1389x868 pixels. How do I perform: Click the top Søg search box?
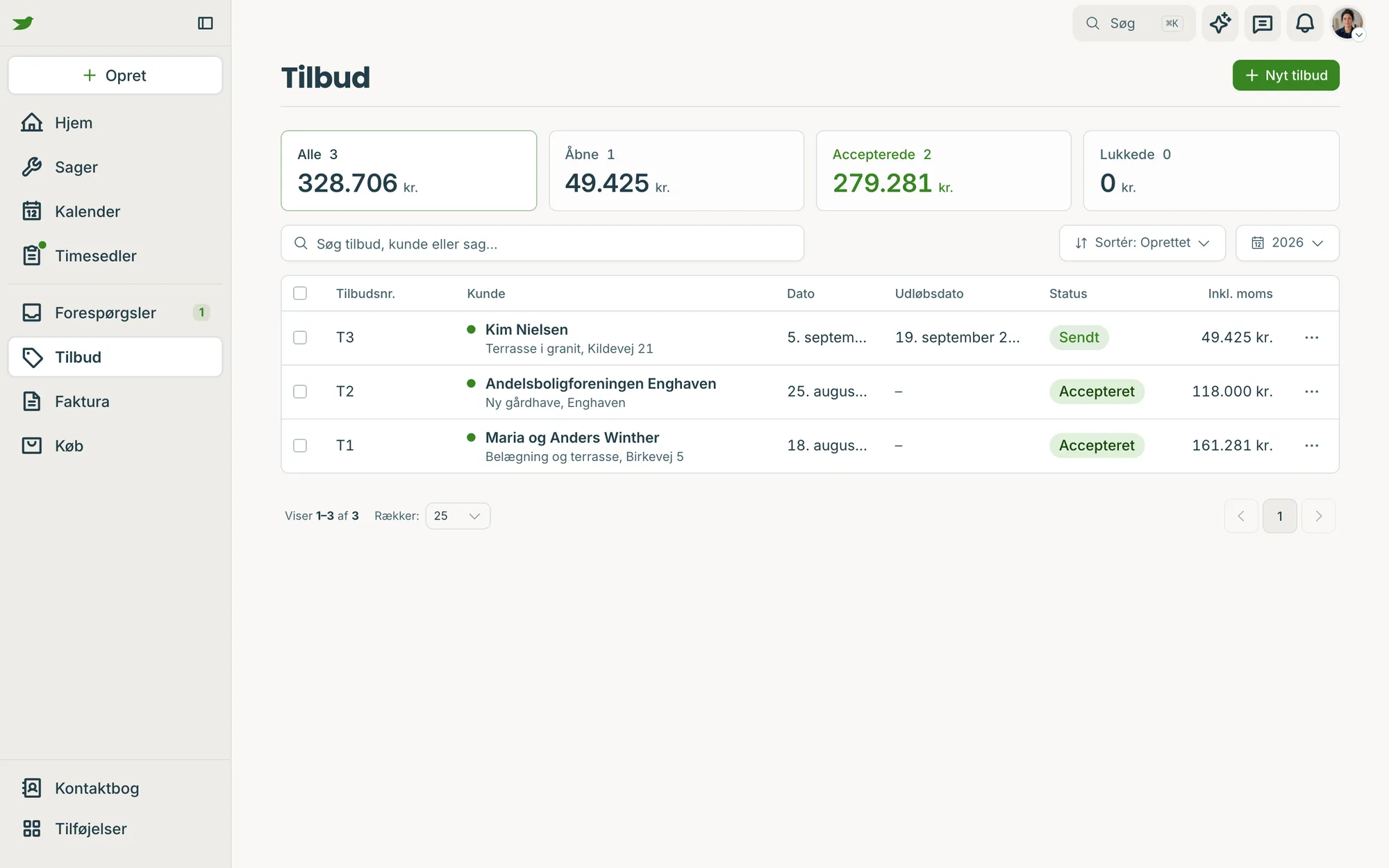1133,23
